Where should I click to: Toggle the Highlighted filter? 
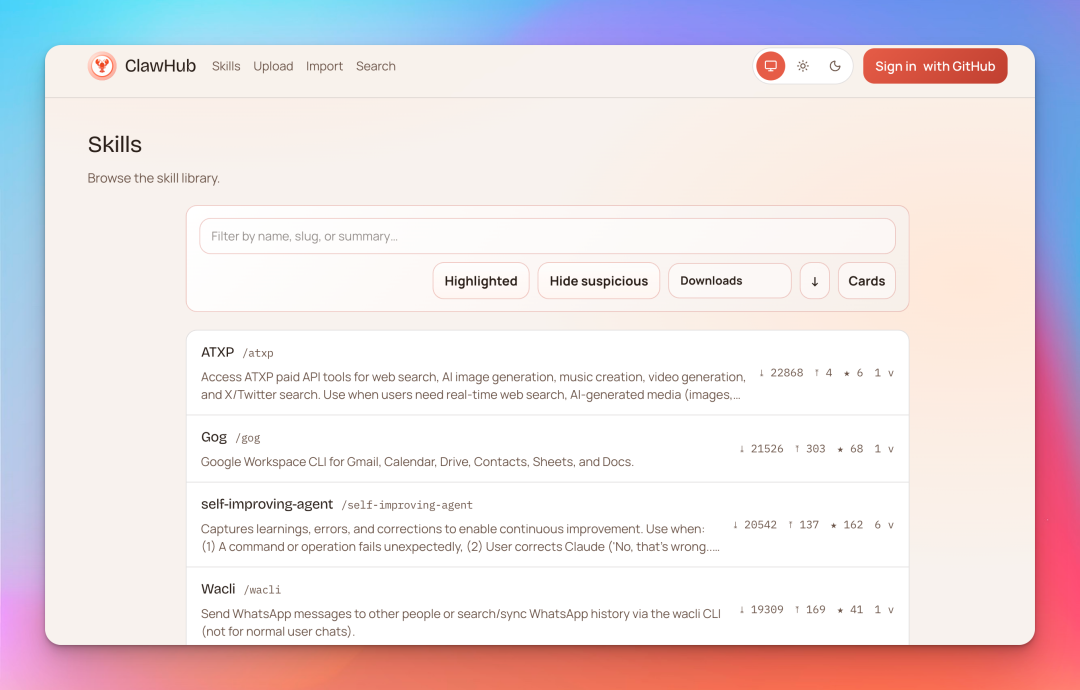(481, 281)
